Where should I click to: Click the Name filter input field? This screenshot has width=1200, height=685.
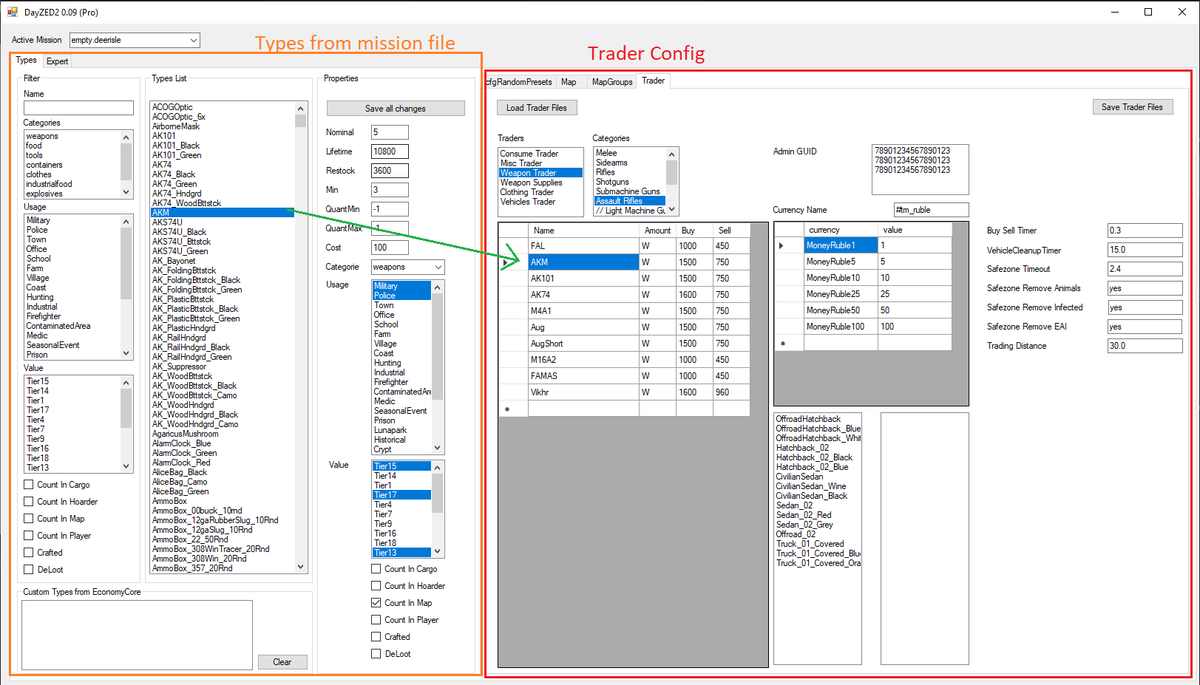79,108
